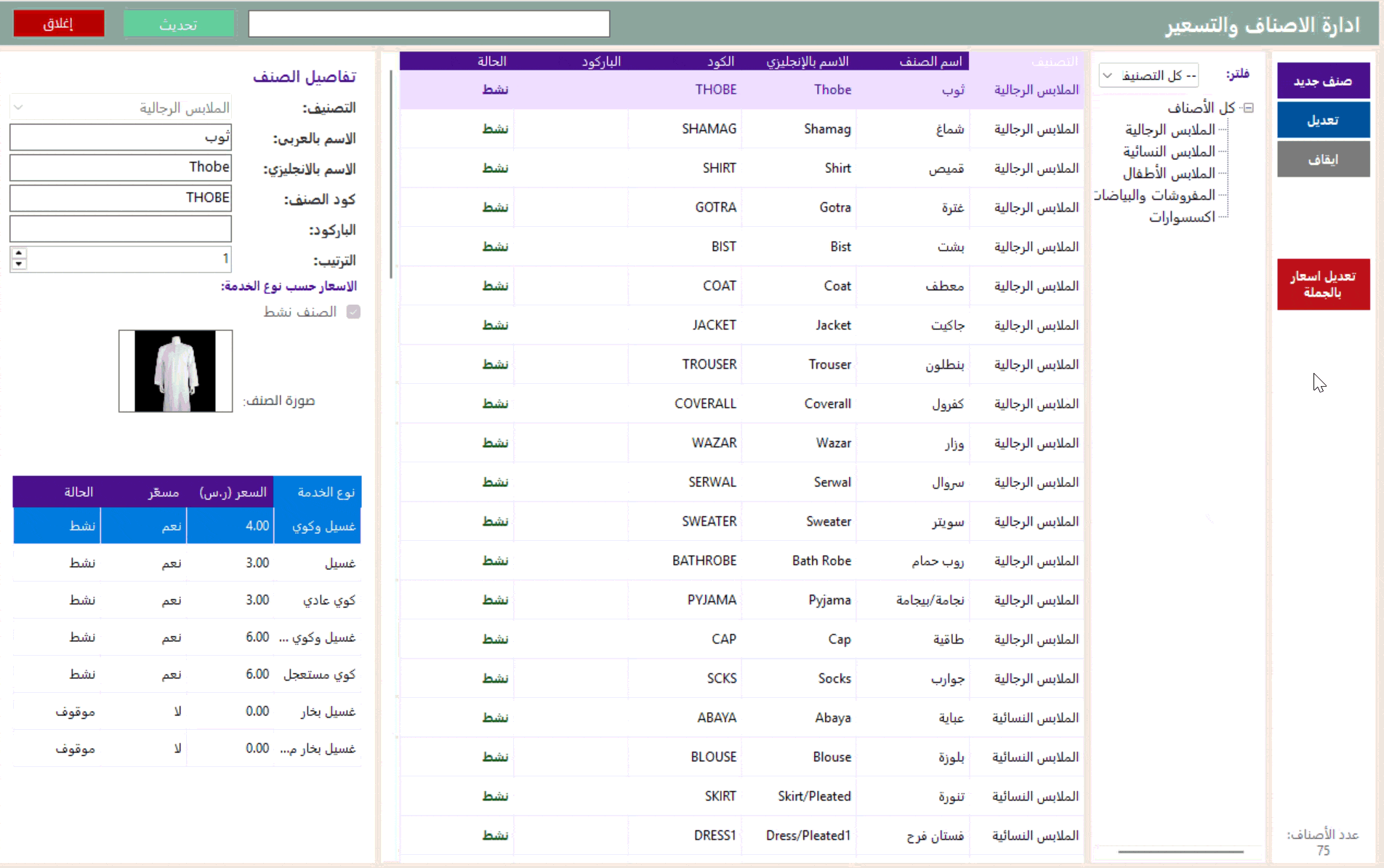Select the Jacket item row
The image size is (1384, 868).
pos(741,325)
